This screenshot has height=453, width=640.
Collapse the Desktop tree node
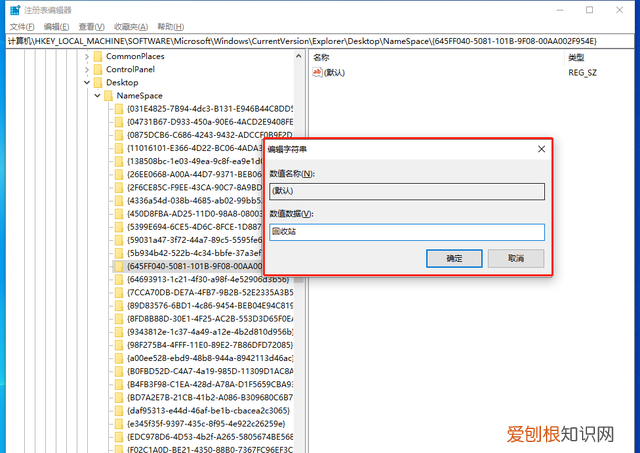87,83
